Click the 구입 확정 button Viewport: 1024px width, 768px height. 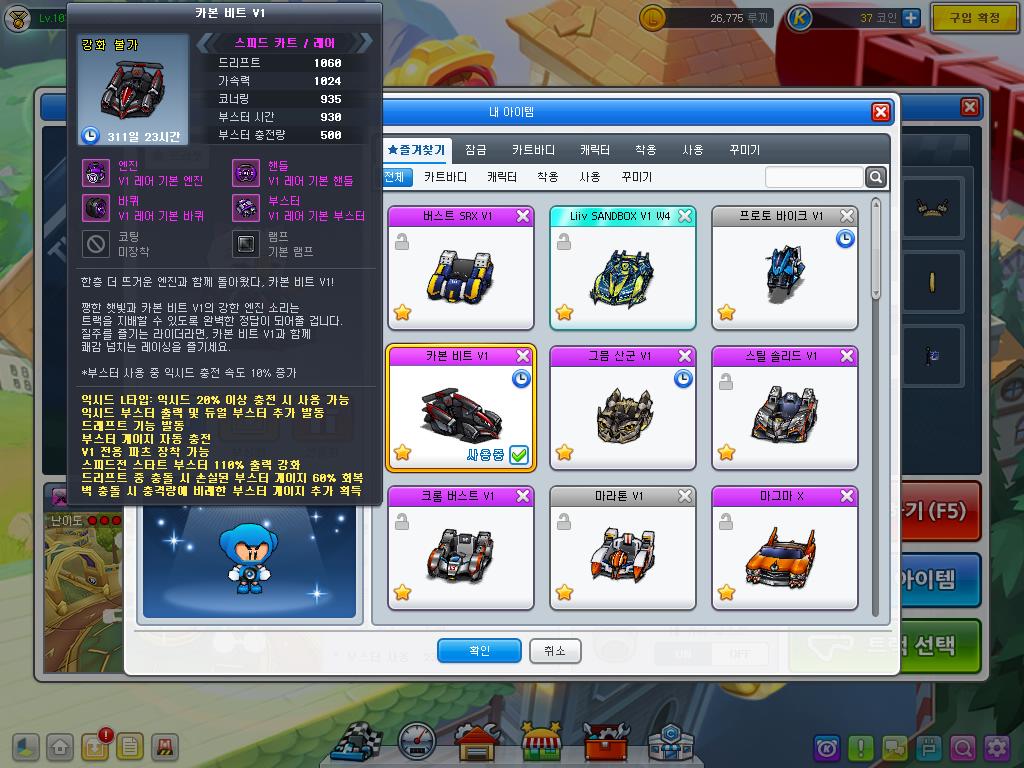[974, 18]
